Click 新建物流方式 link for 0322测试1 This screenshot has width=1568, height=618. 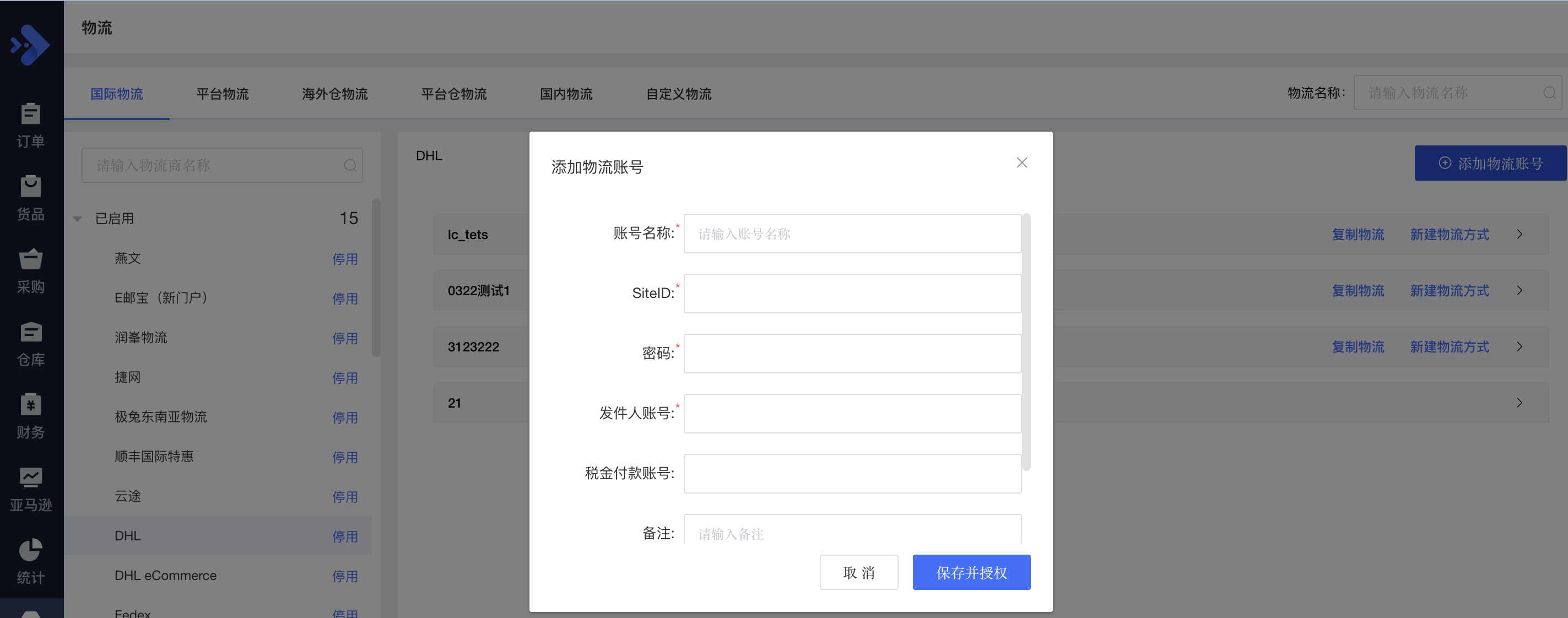click(x=1450, y=291)
